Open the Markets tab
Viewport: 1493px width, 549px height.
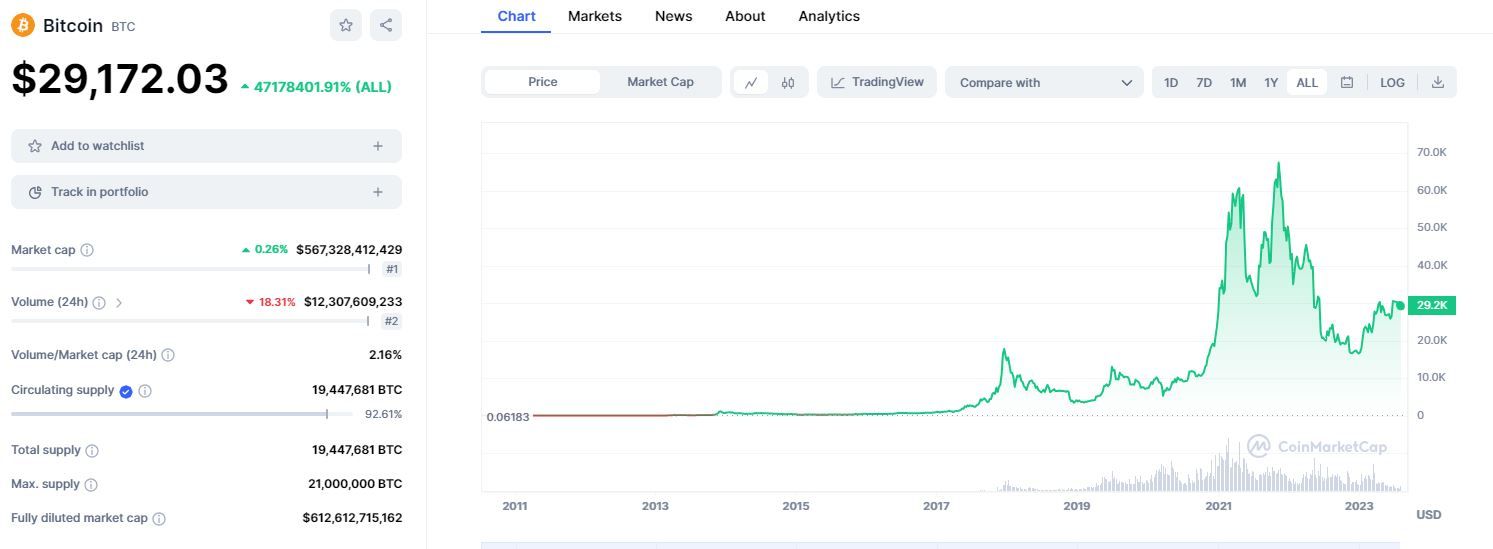[x=594, y=16]
